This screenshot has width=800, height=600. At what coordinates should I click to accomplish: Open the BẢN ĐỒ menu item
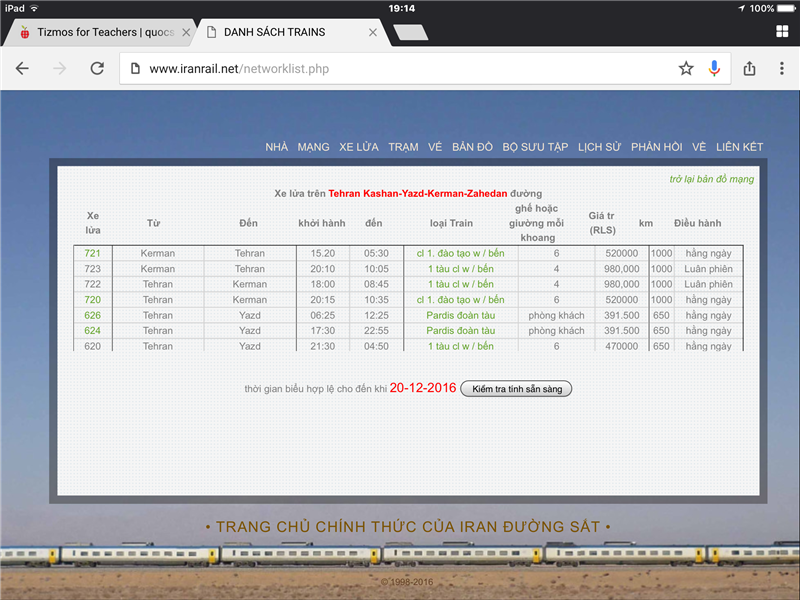point(472,147)
